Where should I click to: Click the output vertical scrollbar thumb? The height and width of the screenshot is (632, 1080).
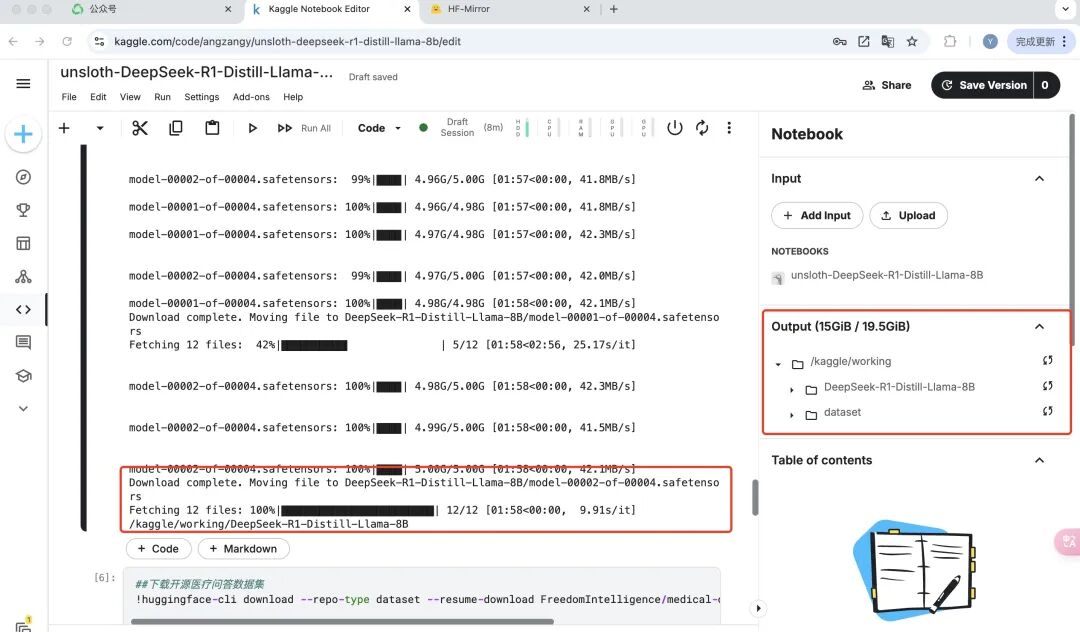tap(755, 497)
